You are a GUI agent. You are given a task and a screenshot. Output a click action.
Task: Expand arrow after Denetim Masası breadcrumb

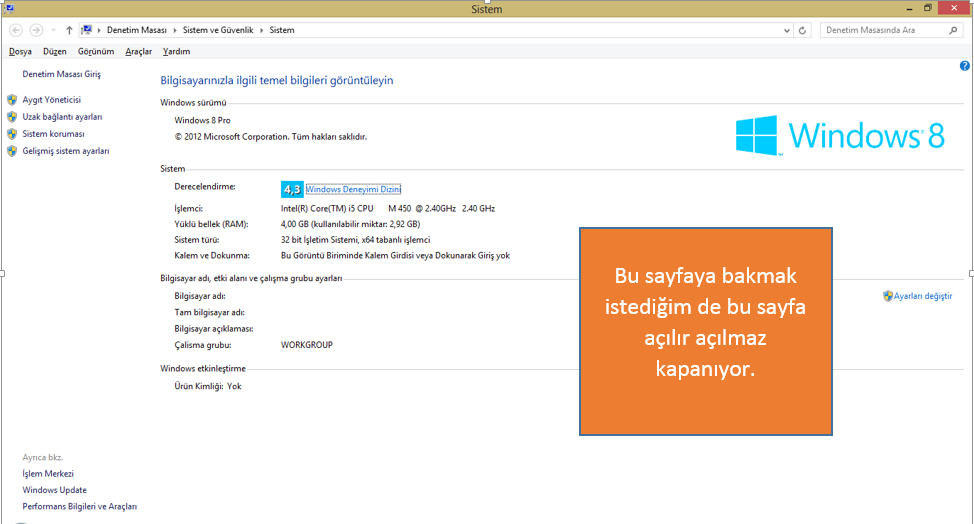pyautogui.click(x=175, y=30)
